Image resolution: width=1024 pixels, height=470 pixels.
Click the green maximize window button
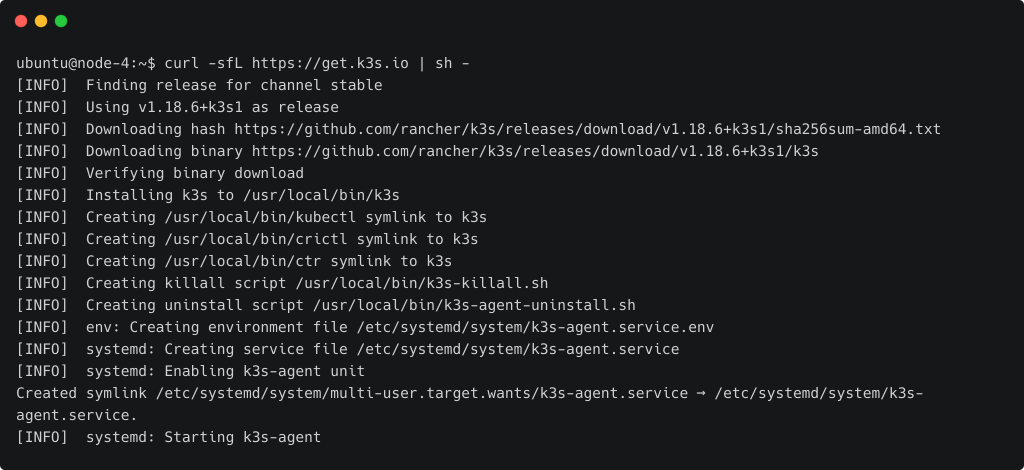61,21
